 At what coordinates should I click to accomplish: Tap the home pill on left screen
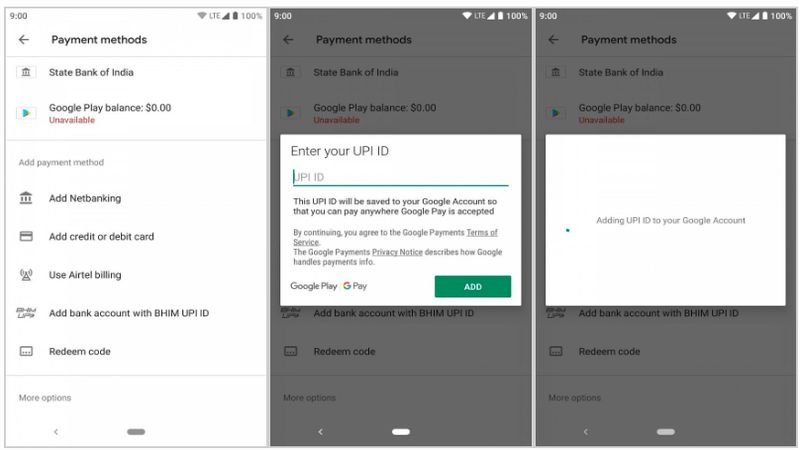(x=136, y=432)
